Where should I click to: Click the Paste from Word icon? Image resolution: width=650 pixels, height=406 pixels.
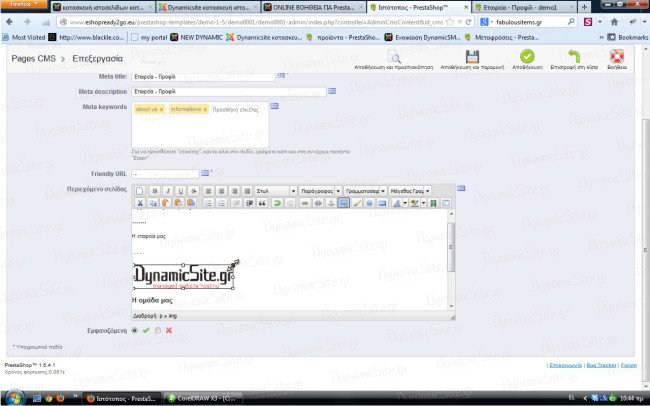click(191, 203)
